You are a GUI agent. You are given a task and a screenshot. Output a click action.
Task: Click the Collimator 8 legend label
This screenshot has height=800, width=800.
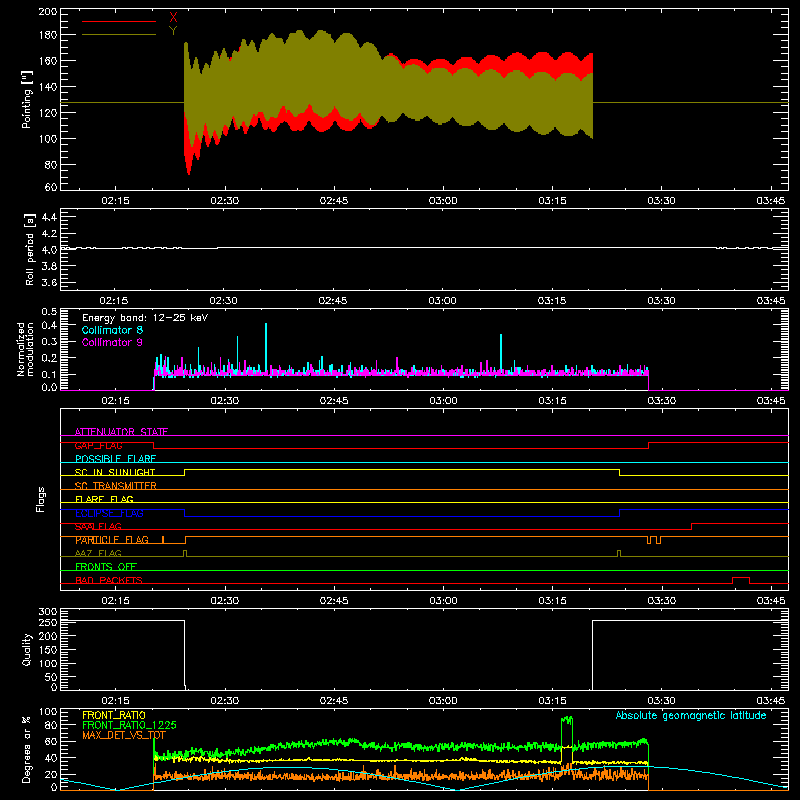[112, 330]
